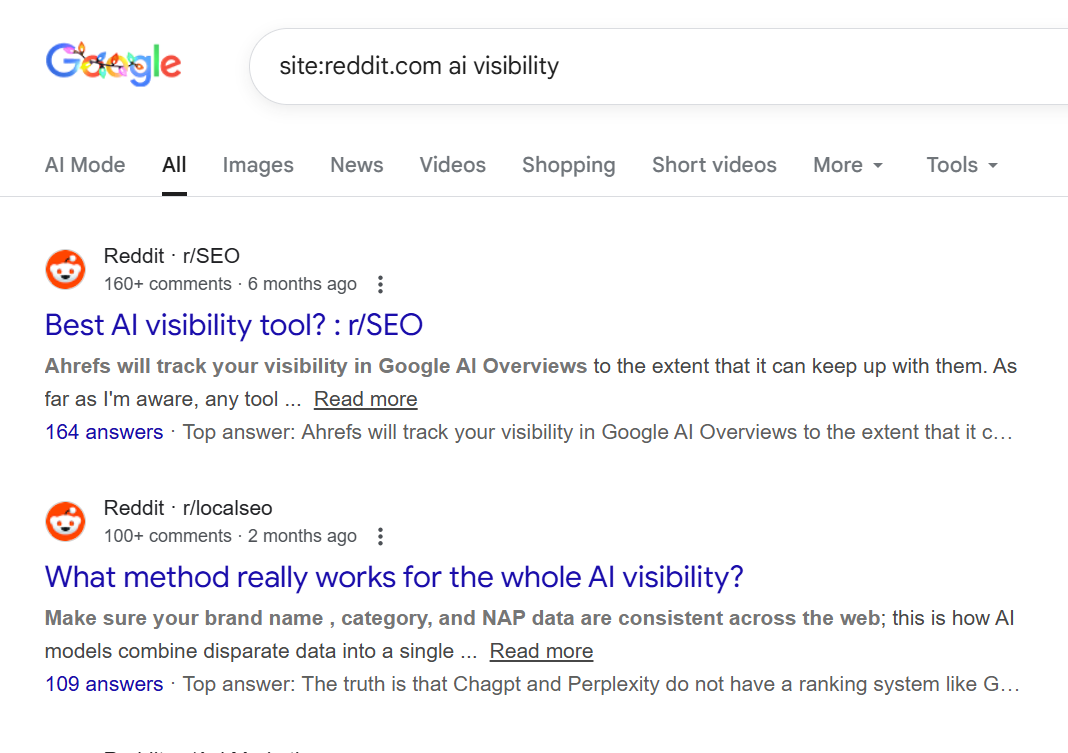Click the Reddit avatar icon on the r/localseo result

click(65, 521)
